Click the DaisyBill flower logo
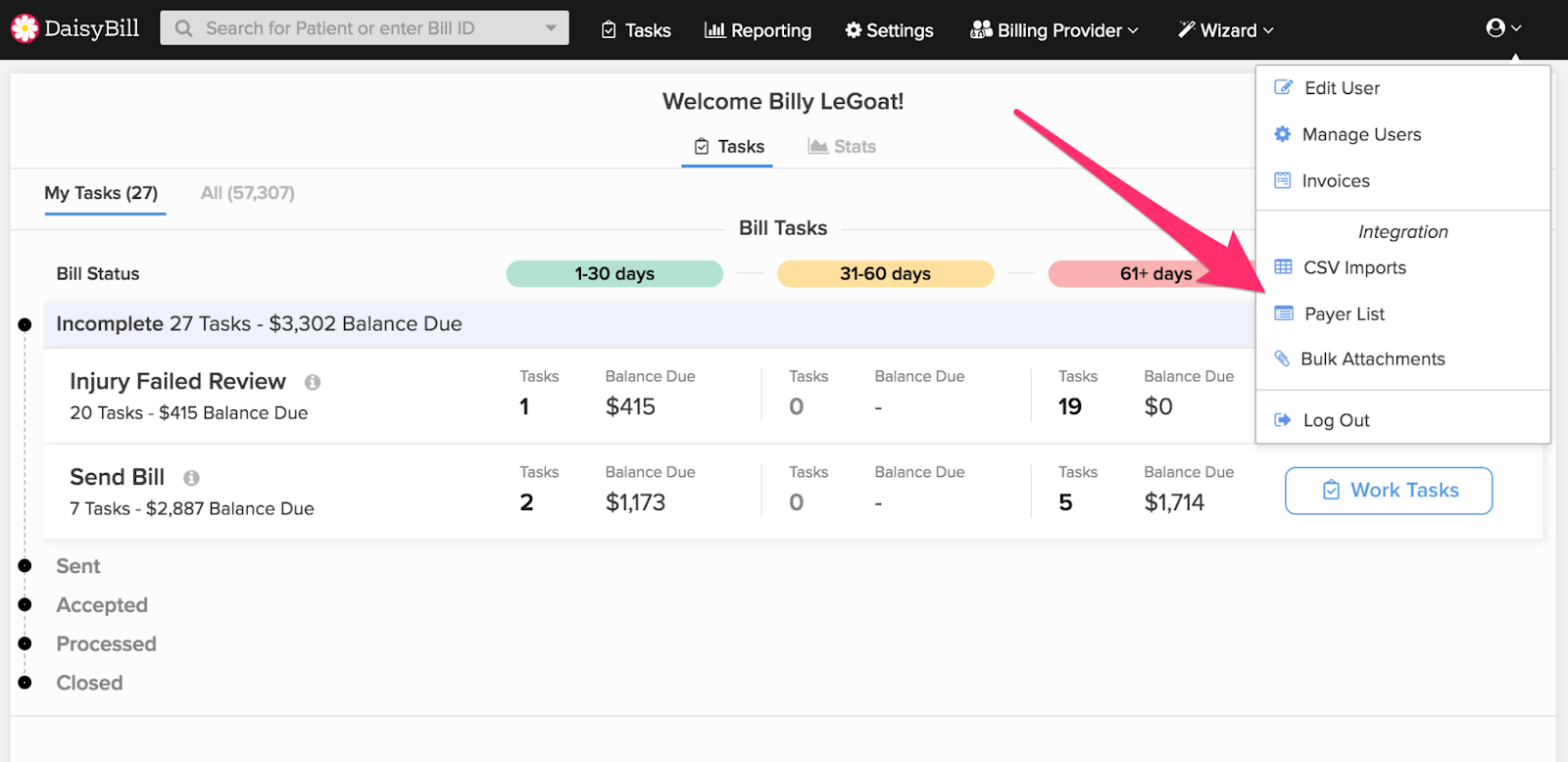1568x762 pixels. (x=24, y=28)
